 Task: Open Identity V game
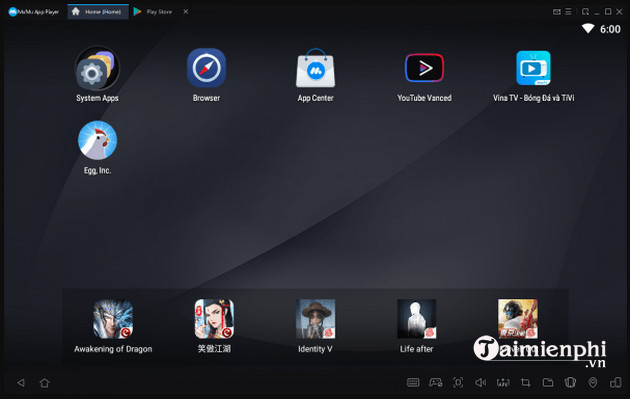(315, 319)
